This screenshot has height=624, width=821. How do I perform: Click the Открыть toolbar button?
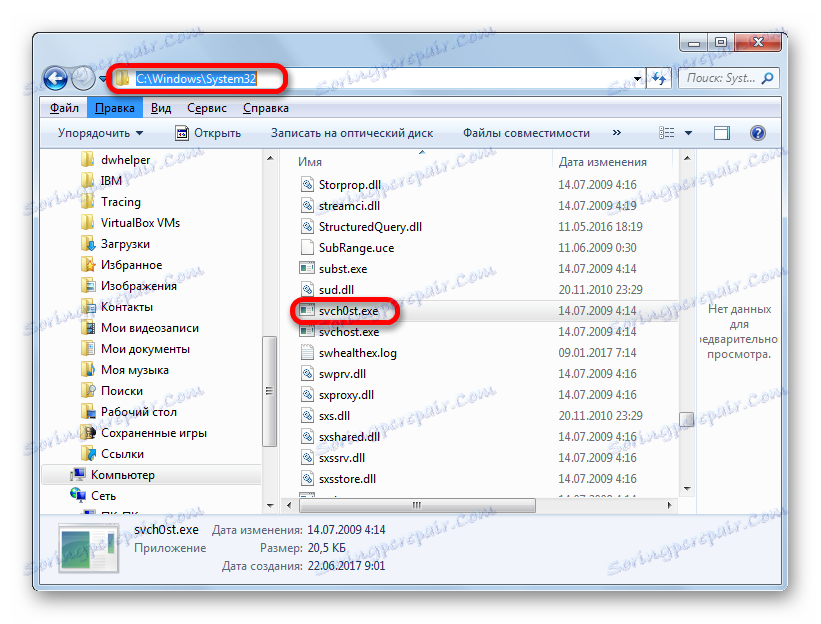208,133
